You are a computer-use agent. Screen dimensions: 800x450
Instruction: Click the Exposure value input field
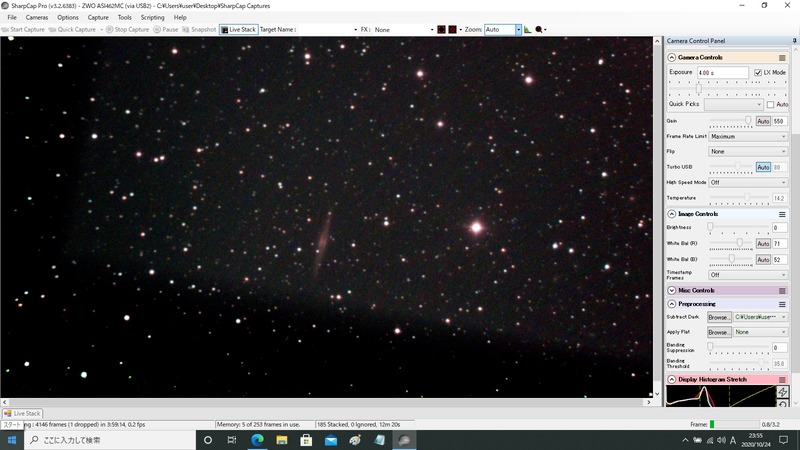point(722,73)
